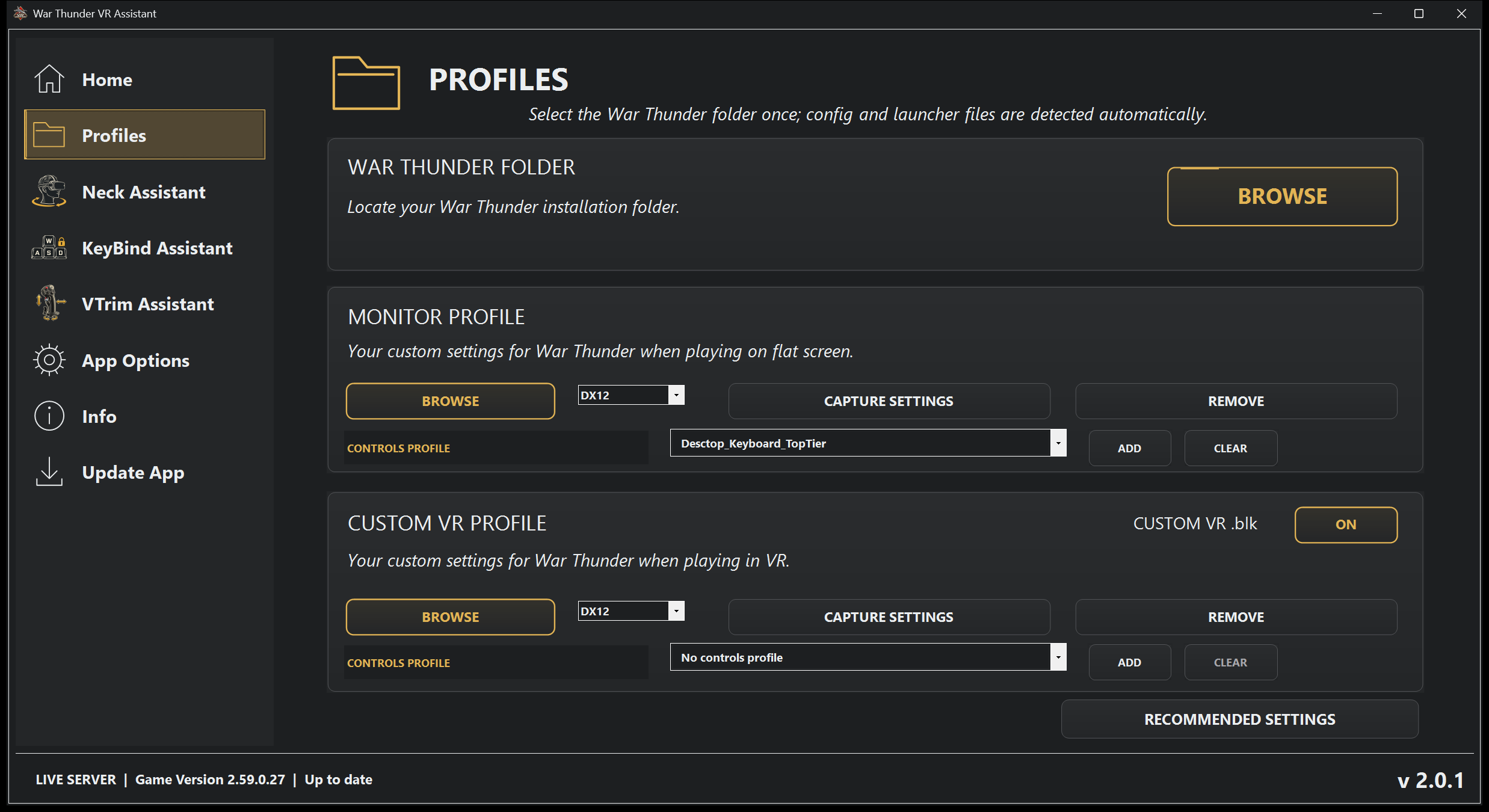Open the Home page
The height and width of the screenshot is (812, 1489).
(x=144, y=79)
